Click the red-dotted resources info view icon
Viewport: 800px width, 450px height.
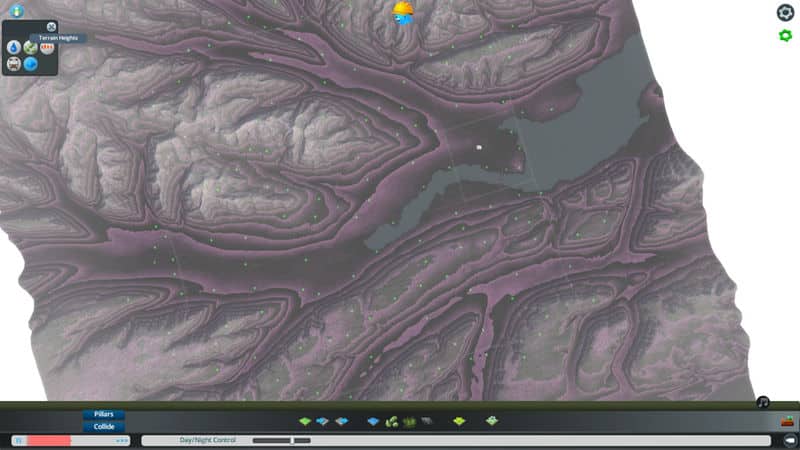[46, 47]
